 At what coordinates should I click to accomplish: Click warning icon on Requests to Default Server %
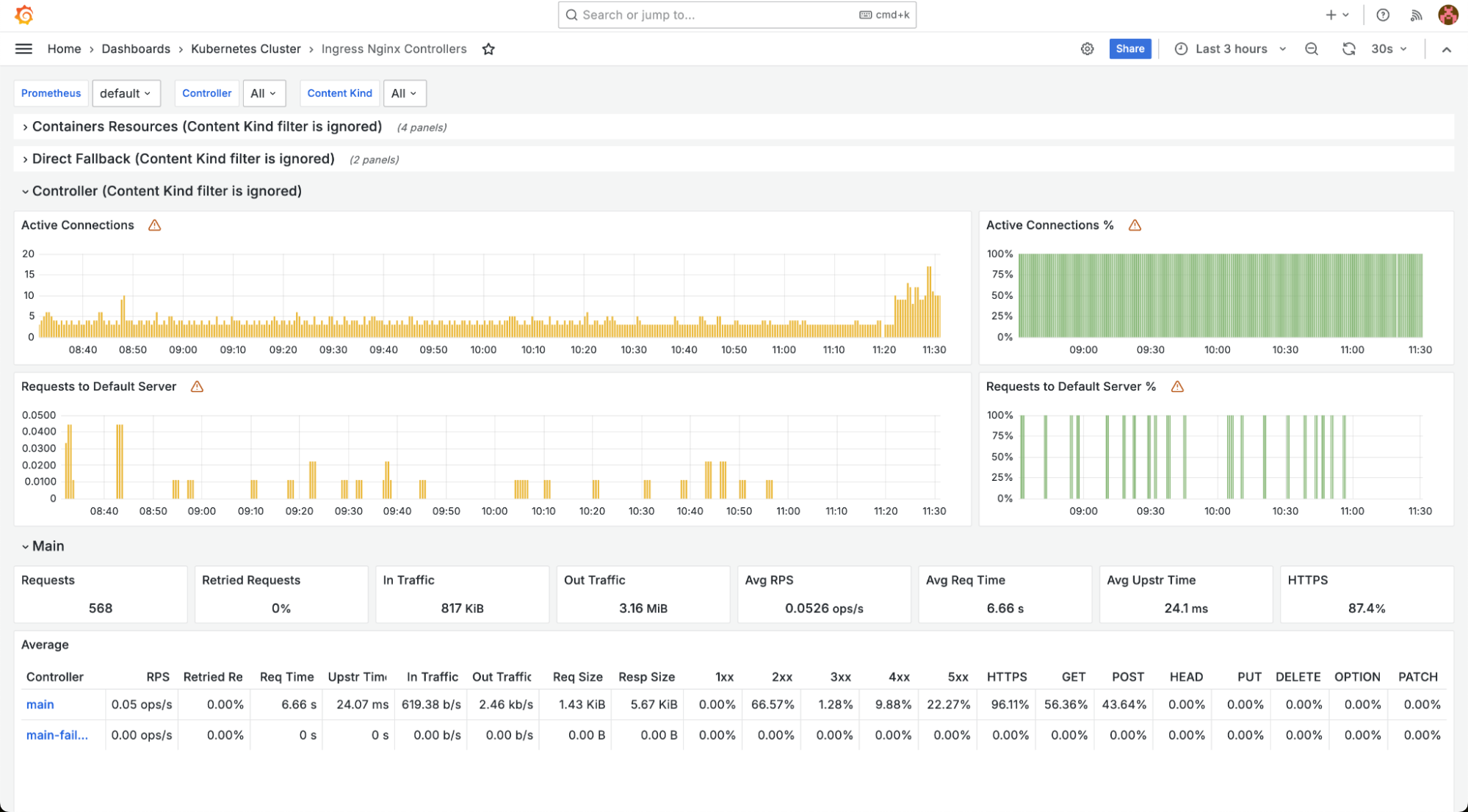(x=1177, y=387)
